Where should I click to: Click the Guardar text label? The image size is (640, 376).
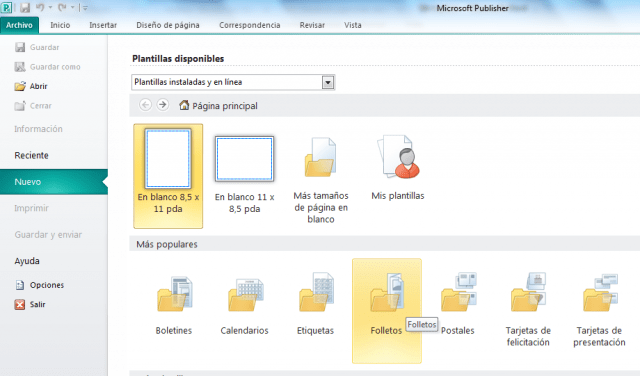coord(44,47)
